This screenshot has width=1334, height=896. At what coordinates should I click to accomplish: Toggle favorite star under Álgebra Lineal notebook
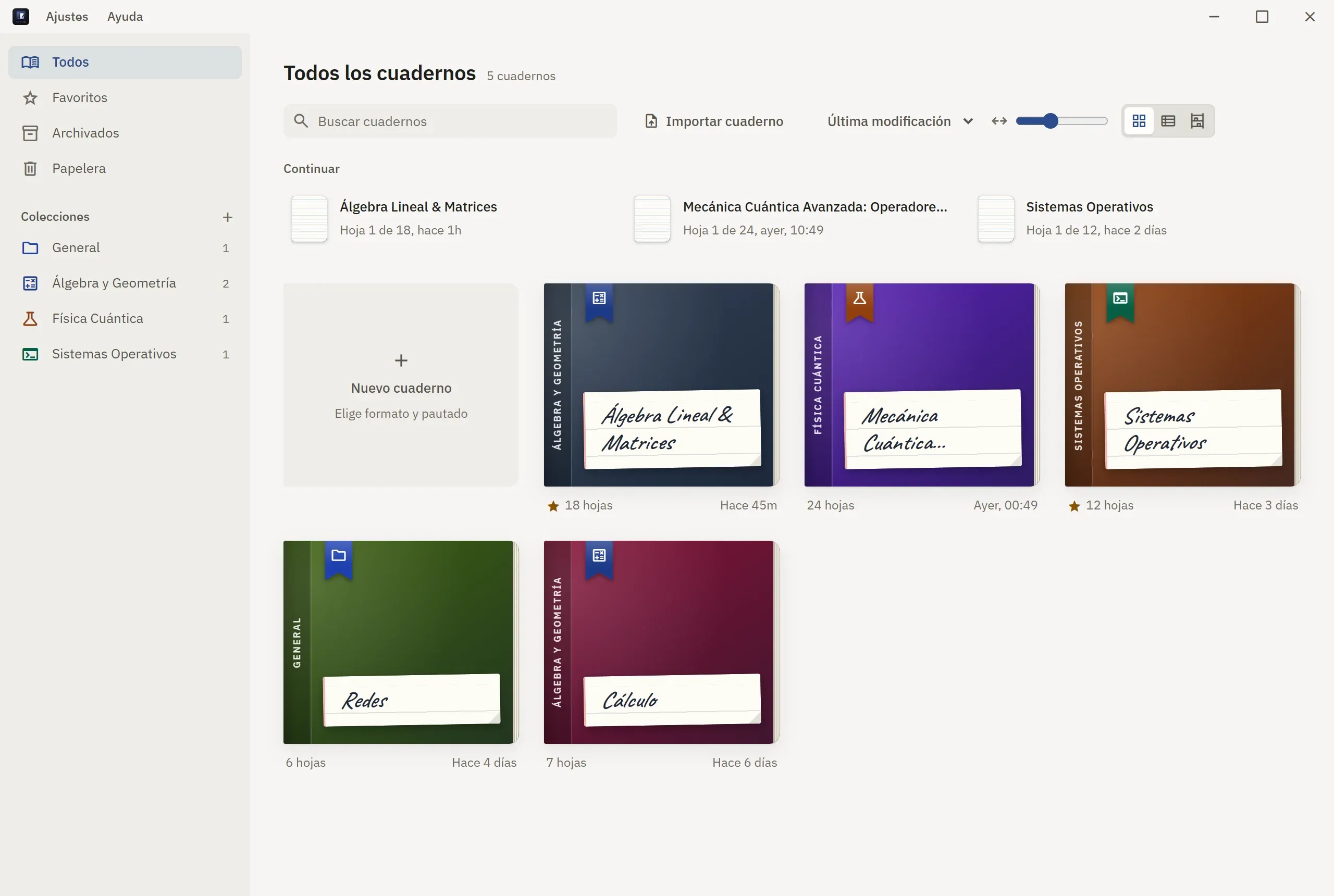coord(553,506)
